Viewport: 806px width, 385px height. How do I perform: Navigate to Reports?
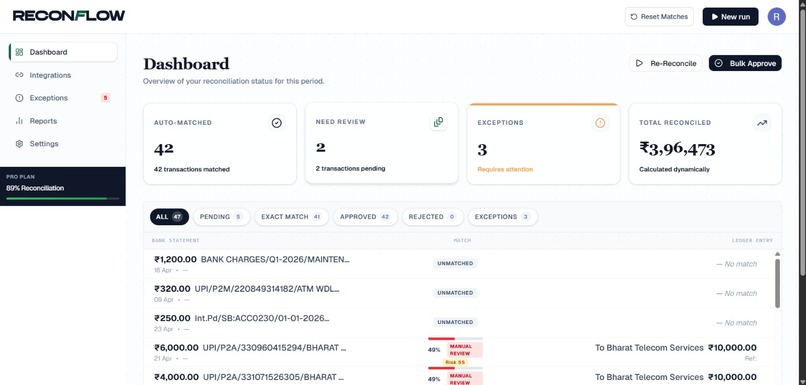[x=63, y=121]
